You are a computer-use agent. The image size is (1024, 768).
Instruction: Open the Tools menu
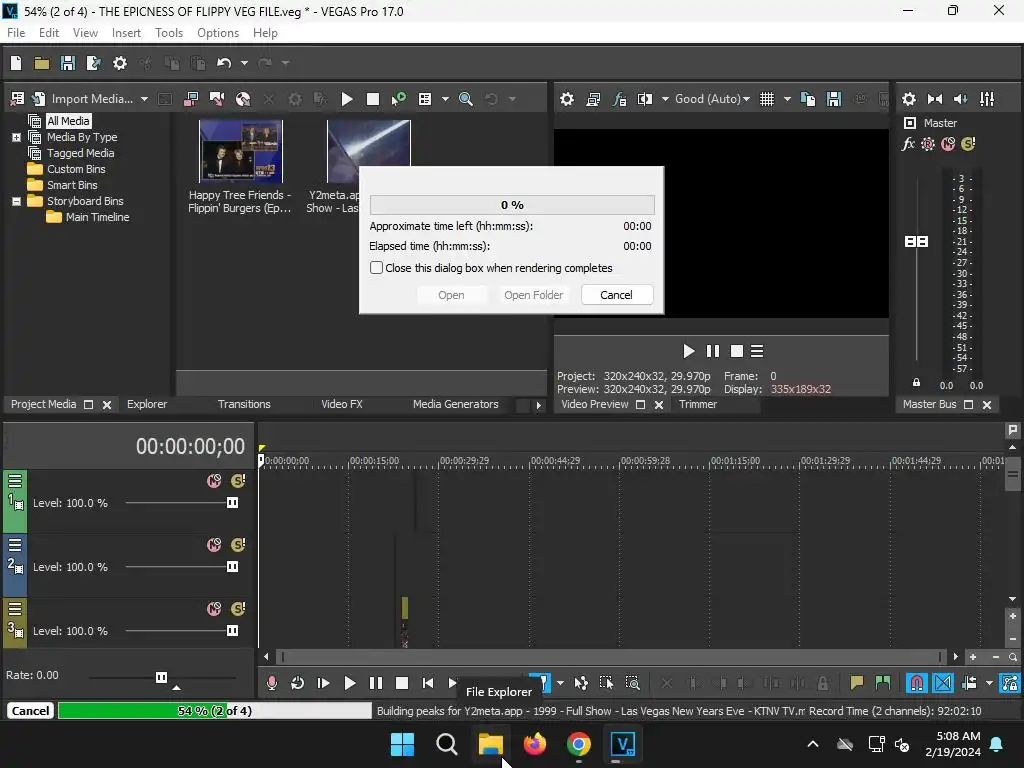point(168,33)
